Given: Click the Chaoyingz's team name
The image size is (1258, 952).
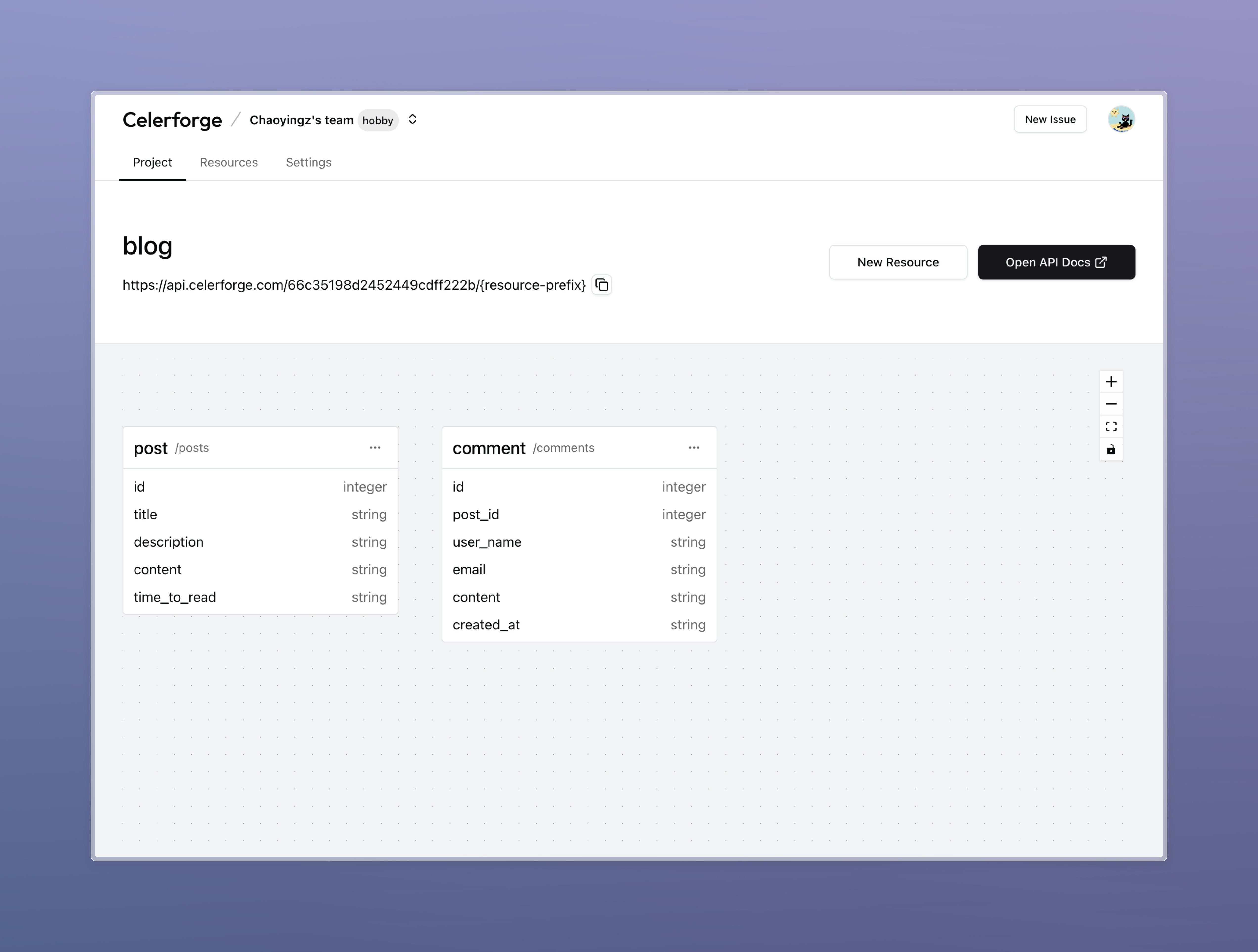Looking at the screenshot, I should point(301,120).
